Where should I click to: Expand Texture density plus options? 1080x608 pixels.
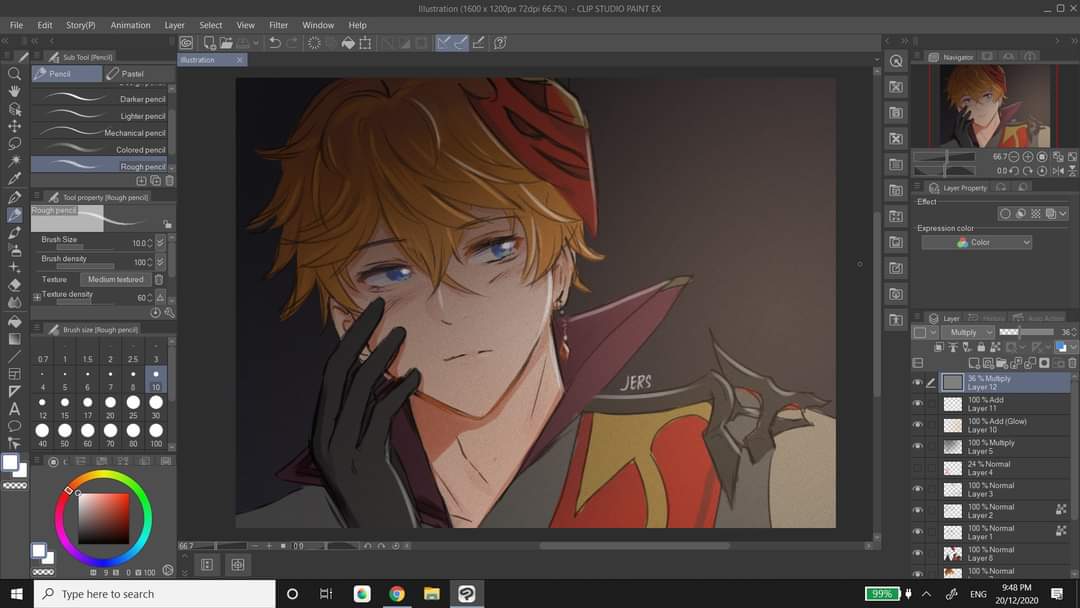(37, 297)
